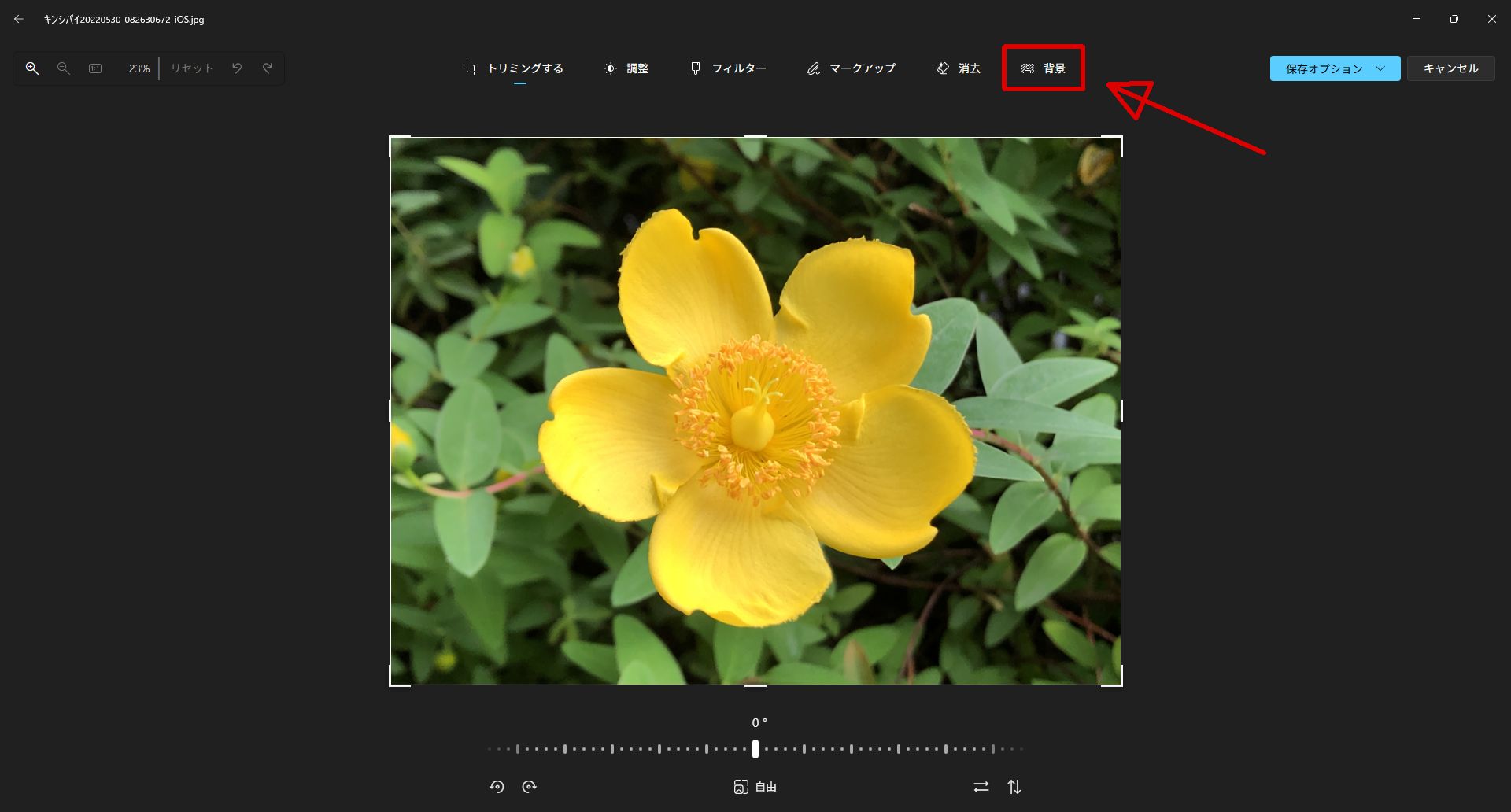This screenshot has width=1511, height=812.
Task: Click the キャンセル button
Action: (1450, 68)
